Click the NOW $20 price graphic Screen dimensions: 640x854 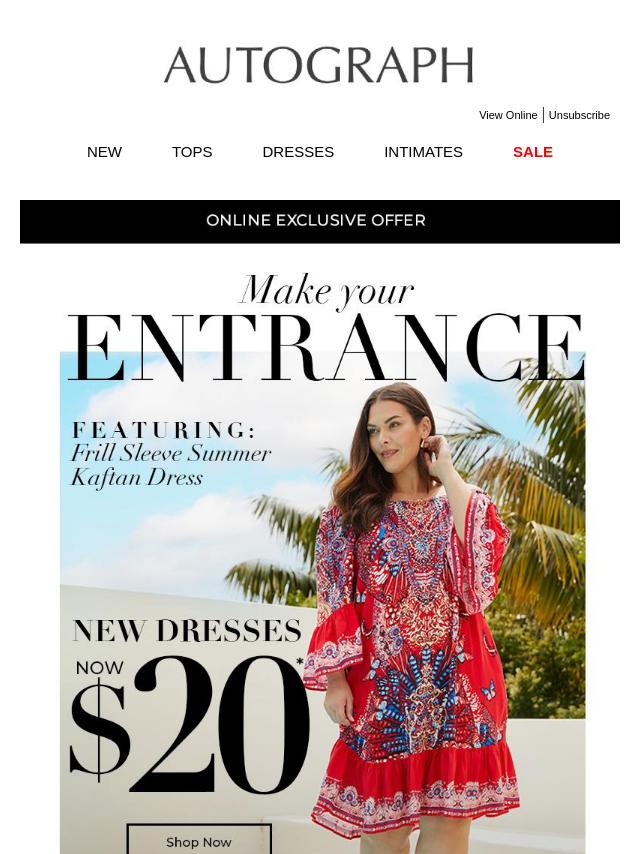(x=188, y=723)
